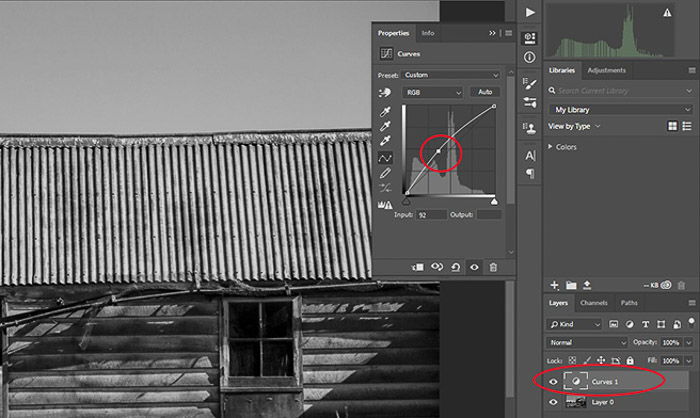Reset the curve to adjustment defaults
The image size is (700, 418).
click(x=455, y=267)
